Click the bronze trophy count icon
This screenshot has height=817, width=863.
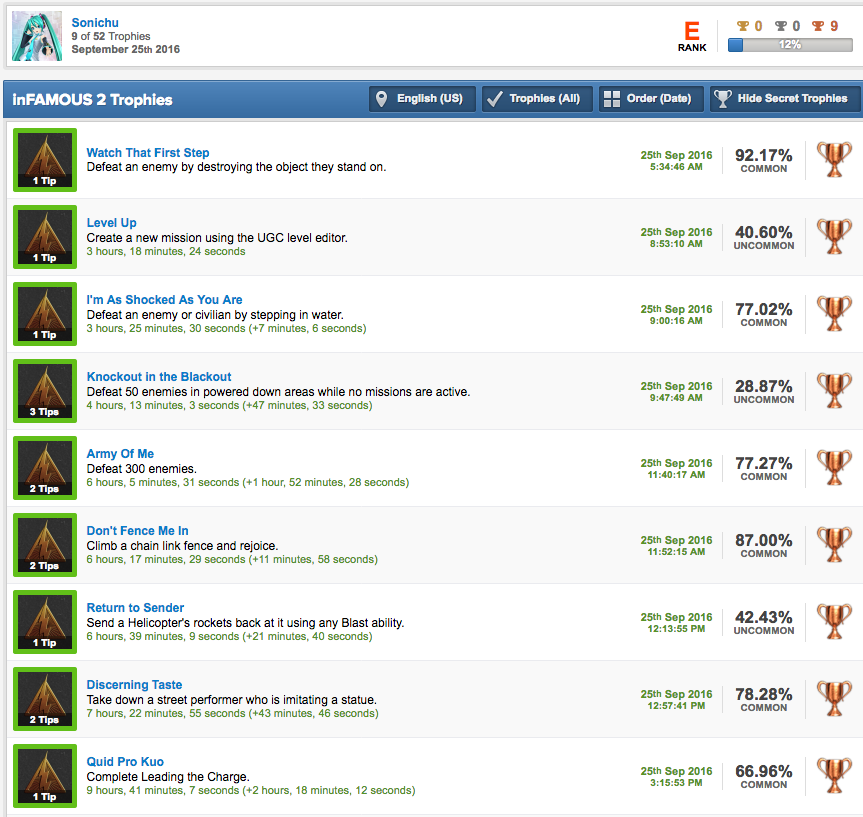[818, 26]
